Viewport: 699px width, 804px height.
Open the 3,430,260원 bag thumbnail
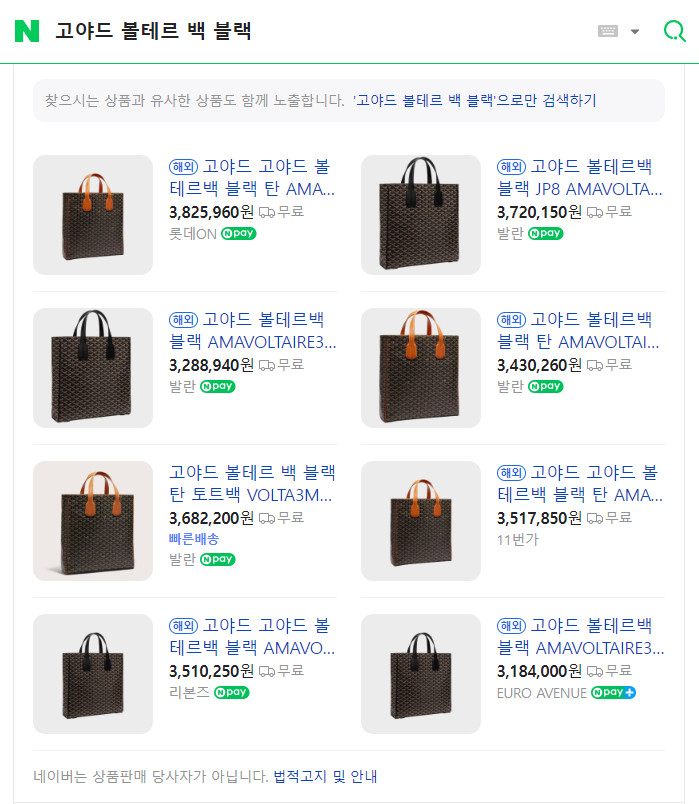coord(421,368)
